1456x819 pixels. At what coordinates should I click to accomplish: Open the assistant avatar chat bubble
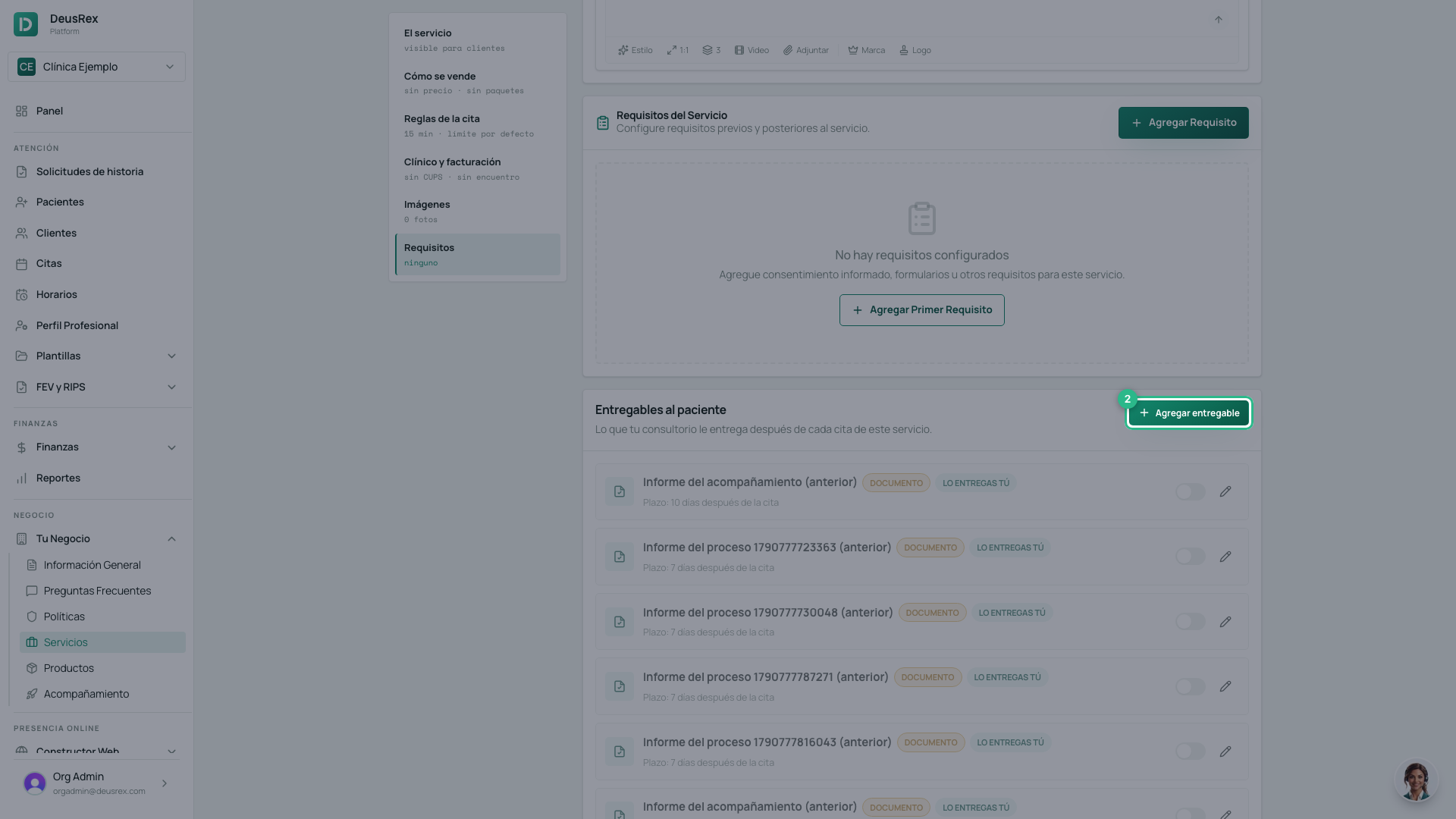[x=1416, y=780]
